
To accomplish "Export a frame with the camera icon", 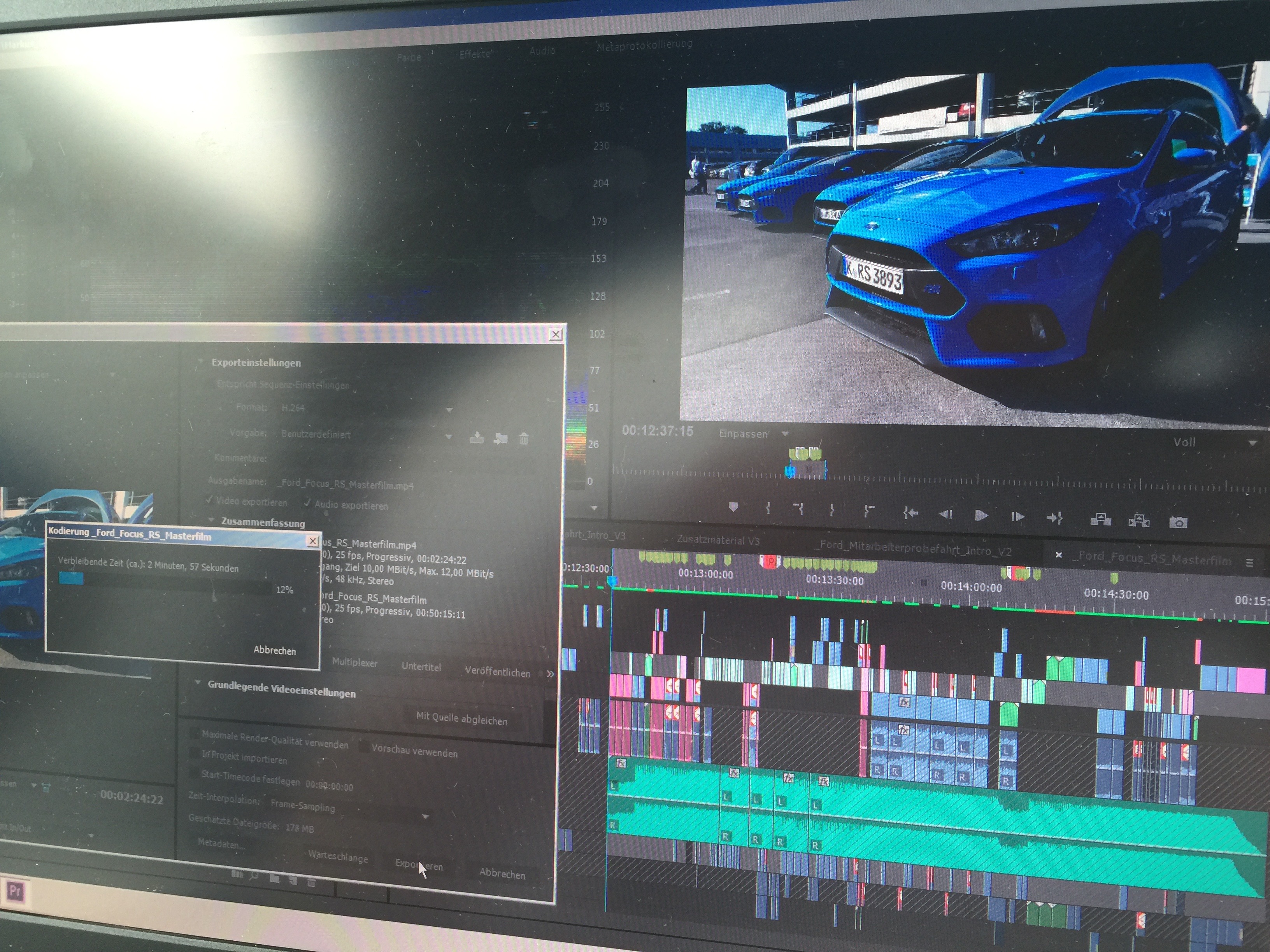I will pyautogui.click(x=1177, y=522).
